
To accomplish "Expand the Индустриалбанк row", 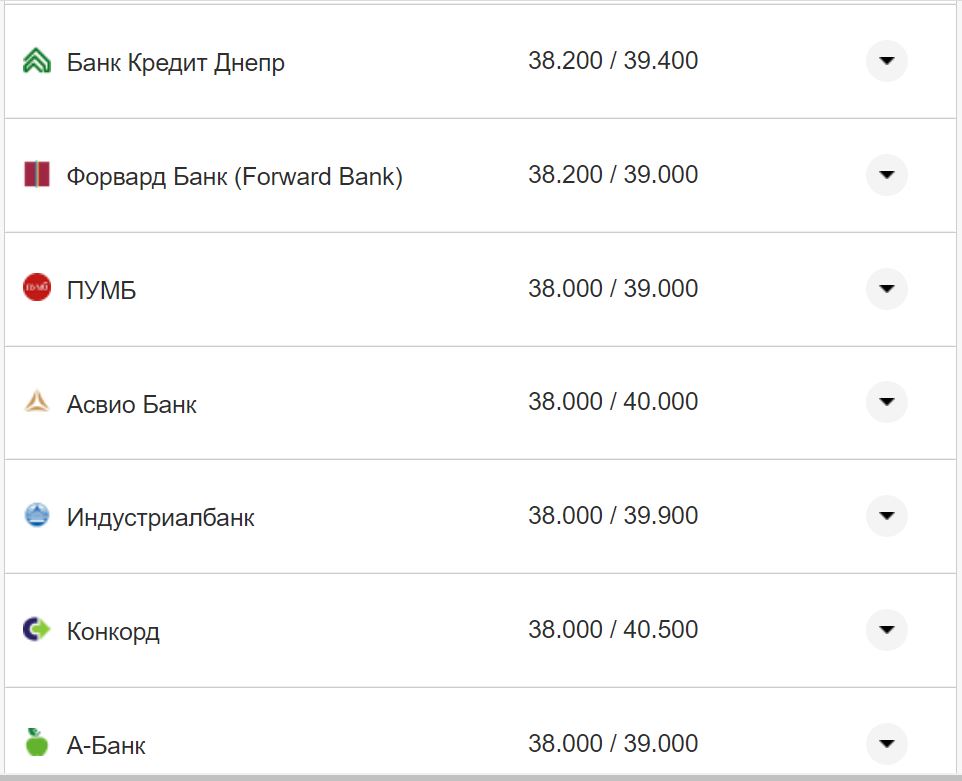I will [886, 516].
